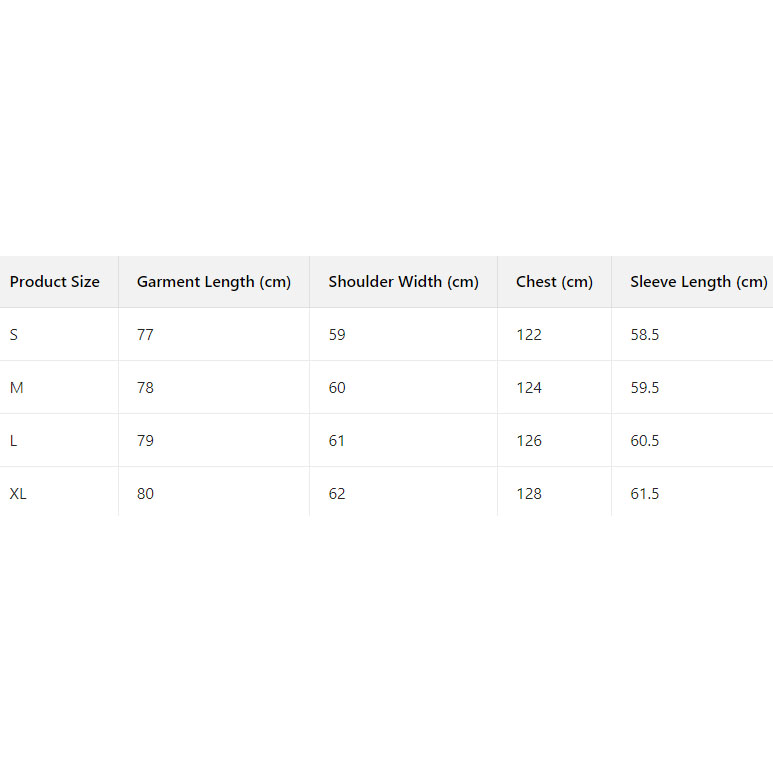Screen dimensions: 773x773
Task: Select the Sleeve Length (cm) header
Action: (699, 282)
